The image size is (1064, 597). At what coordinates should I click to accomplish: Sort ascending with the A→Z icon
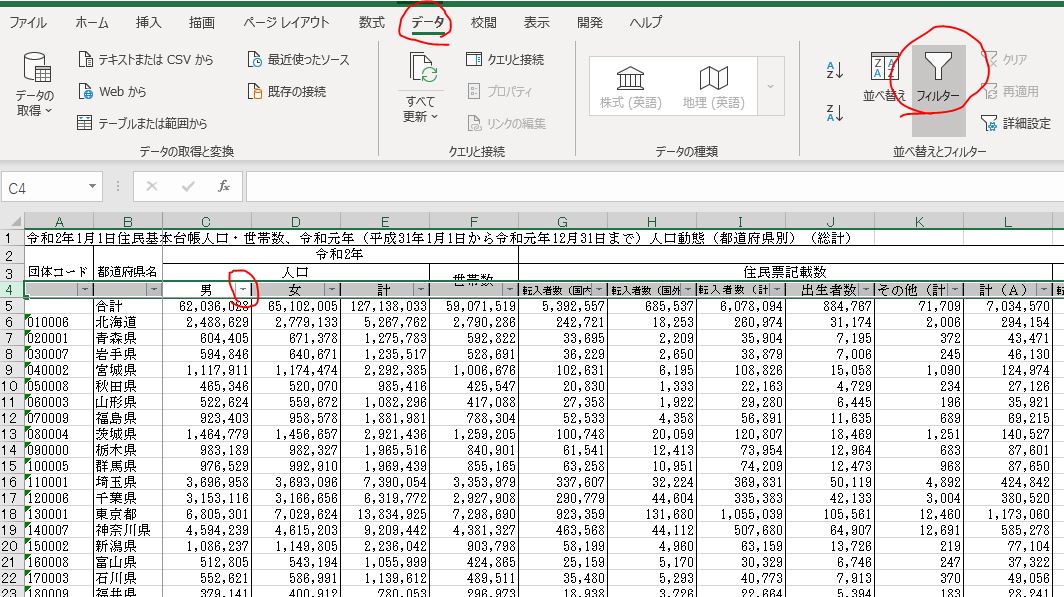835,70
